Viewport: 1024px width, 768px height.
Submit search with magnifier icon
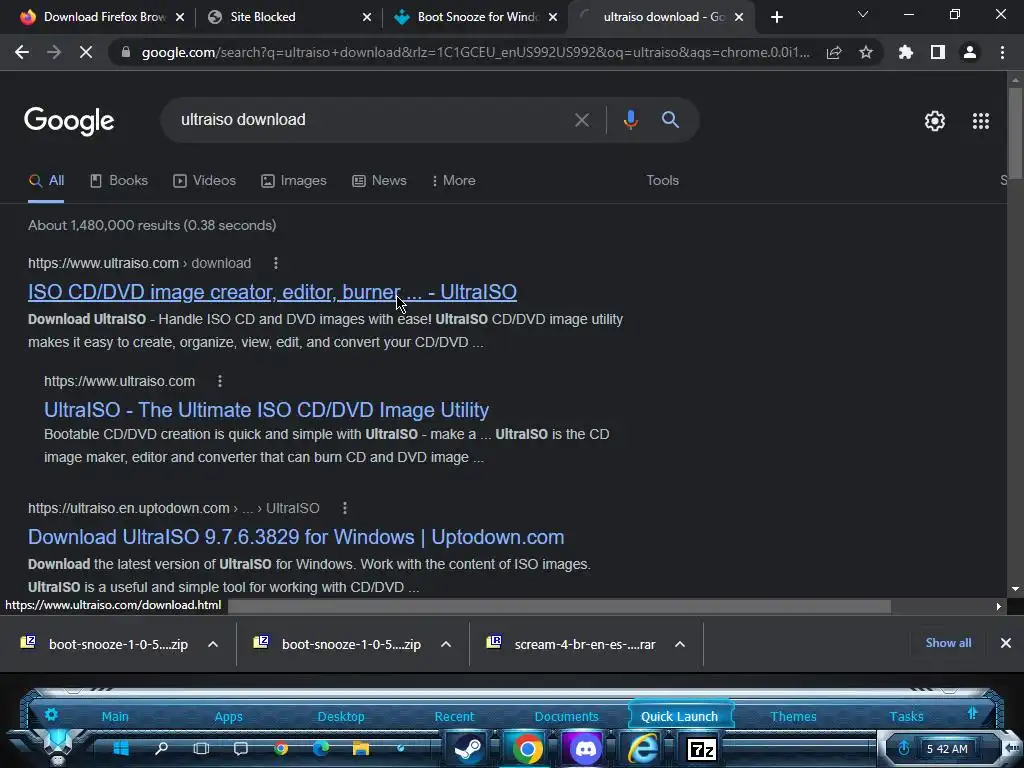[670, 120]
